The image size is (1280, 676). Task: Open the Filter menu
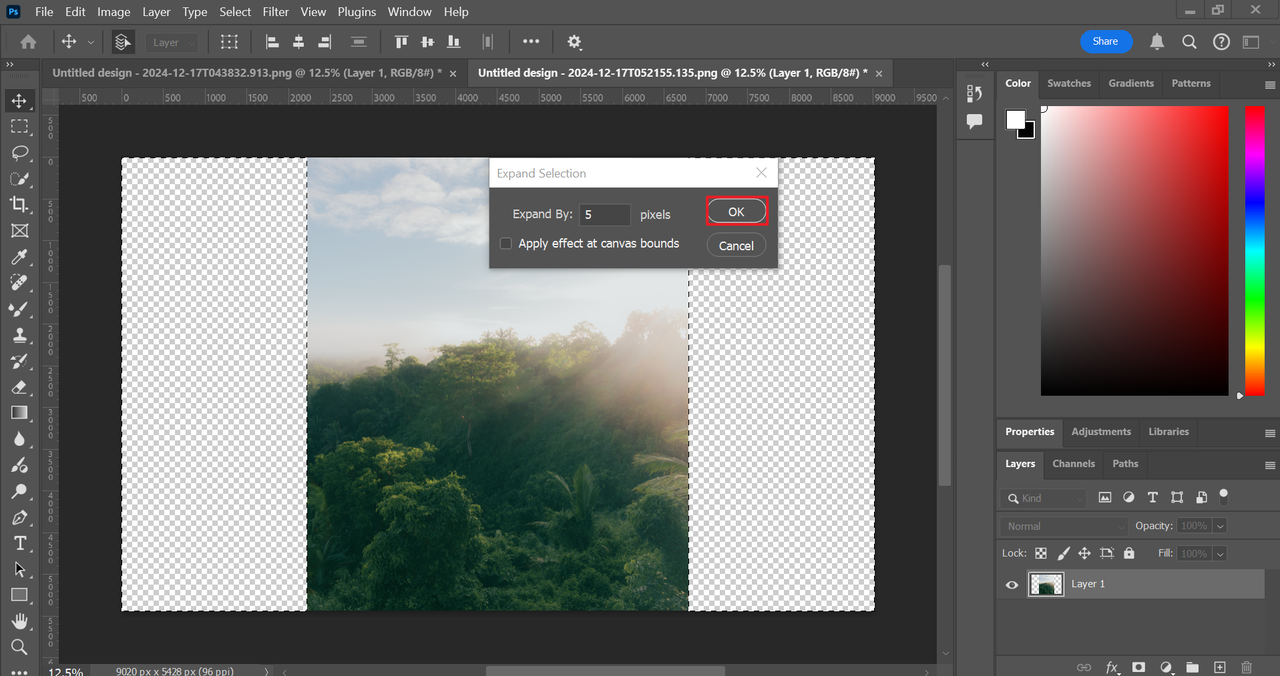point(275,12)
